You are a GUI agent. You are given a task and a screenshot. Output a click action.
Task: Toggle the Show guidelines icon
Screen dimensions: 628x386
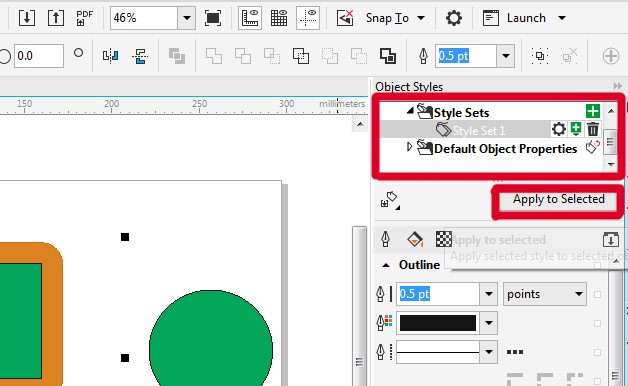click(x=308, y=18)
